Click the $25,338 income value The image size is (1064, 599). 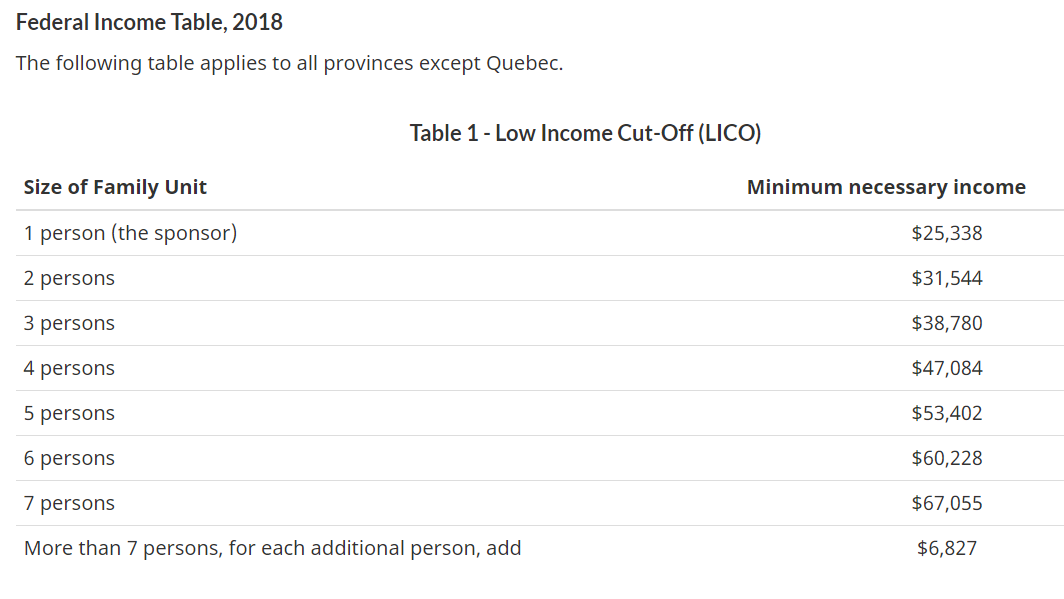947,233
